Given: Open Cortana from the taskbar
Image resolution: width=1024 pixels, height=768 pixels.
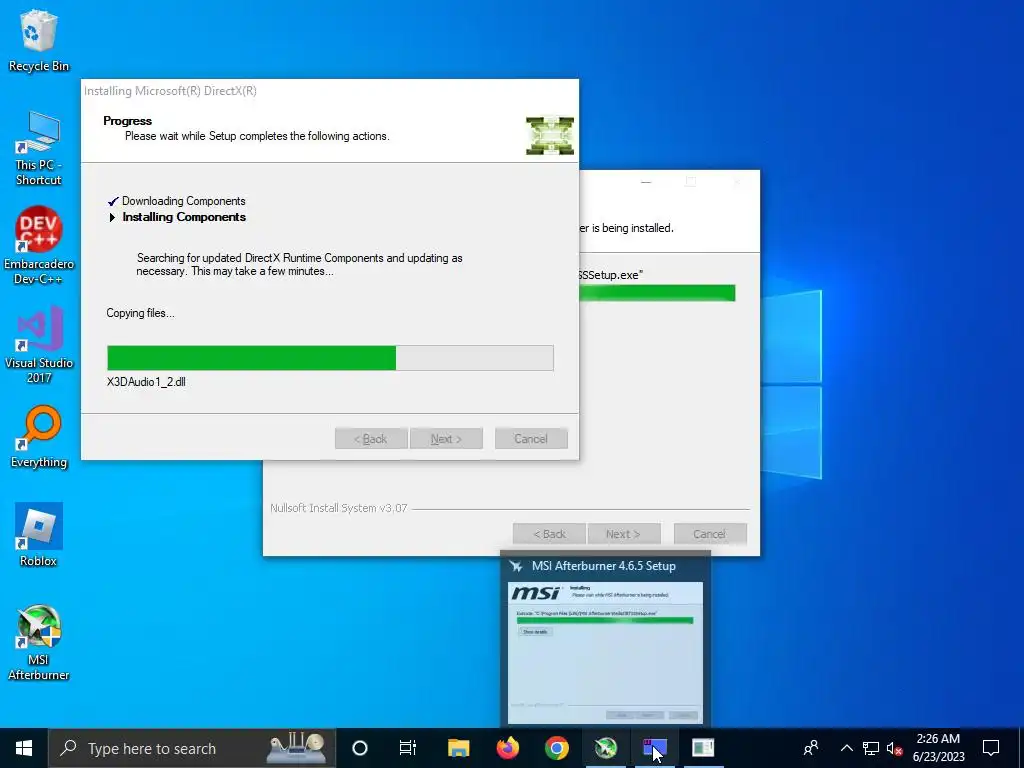Looking at the screenshot, I should click(x=360, y=748).
